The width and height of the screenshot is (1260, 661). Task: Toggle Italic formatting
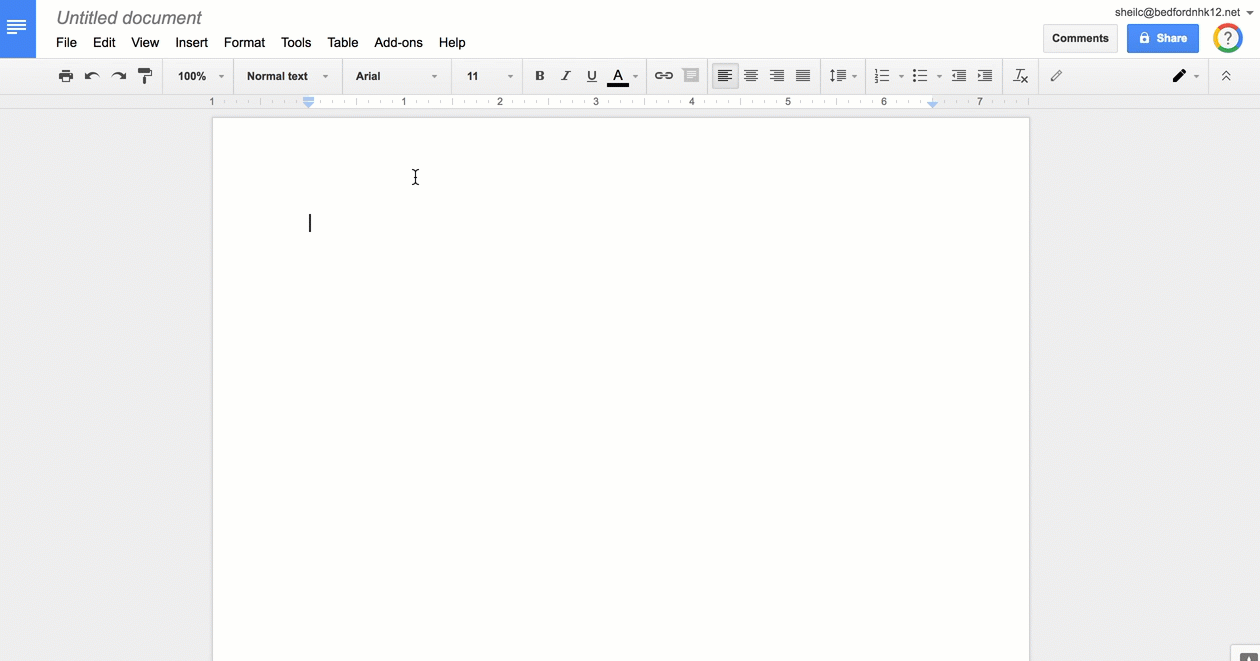pos(566,76)
